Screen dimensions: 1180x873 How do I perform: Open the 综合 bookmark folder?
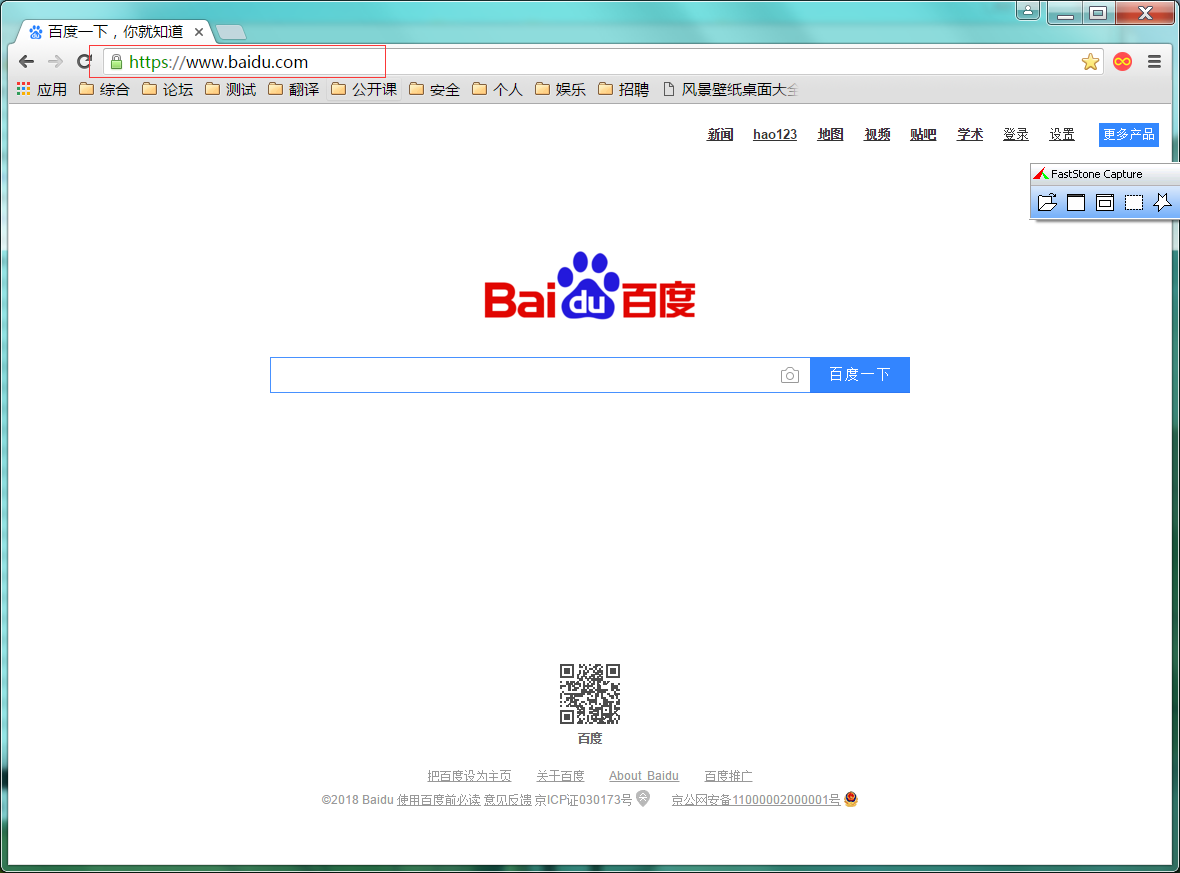105,90
